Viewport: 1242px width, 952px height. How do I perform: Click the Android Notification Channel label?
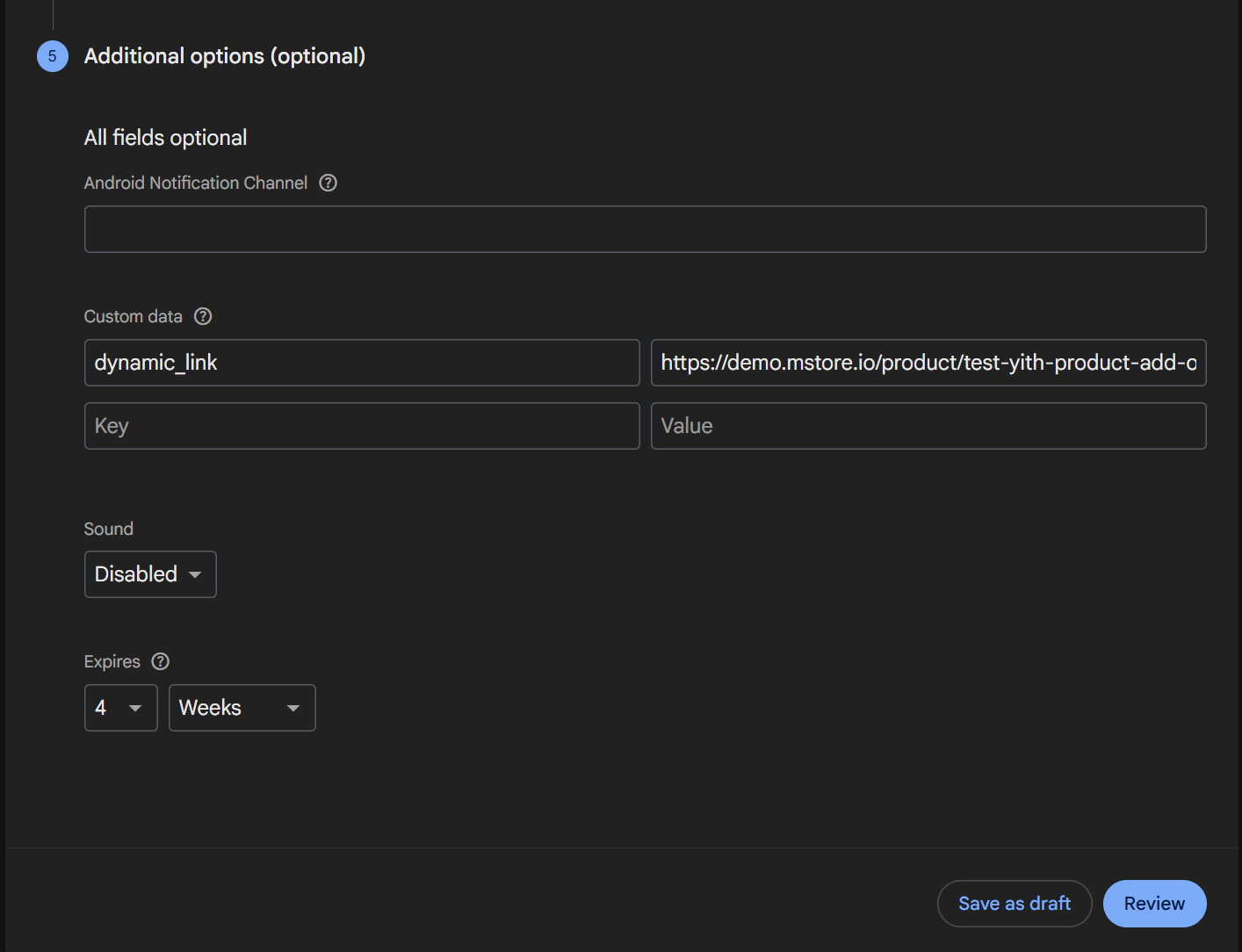[x=195, y=183]
